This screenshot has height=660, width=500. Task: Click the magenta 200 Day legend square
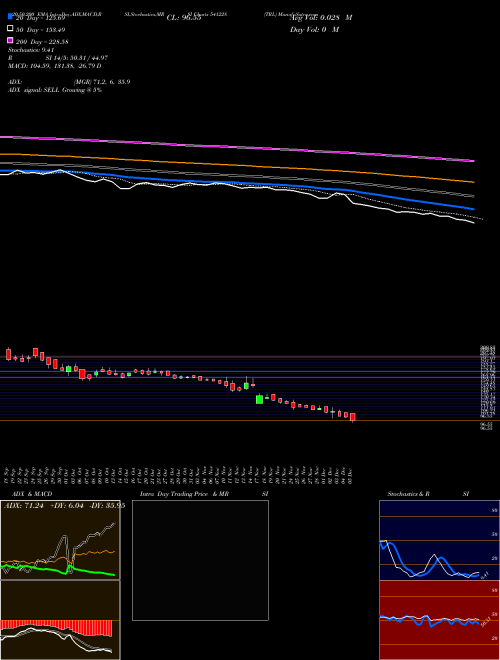click(10, 41)
